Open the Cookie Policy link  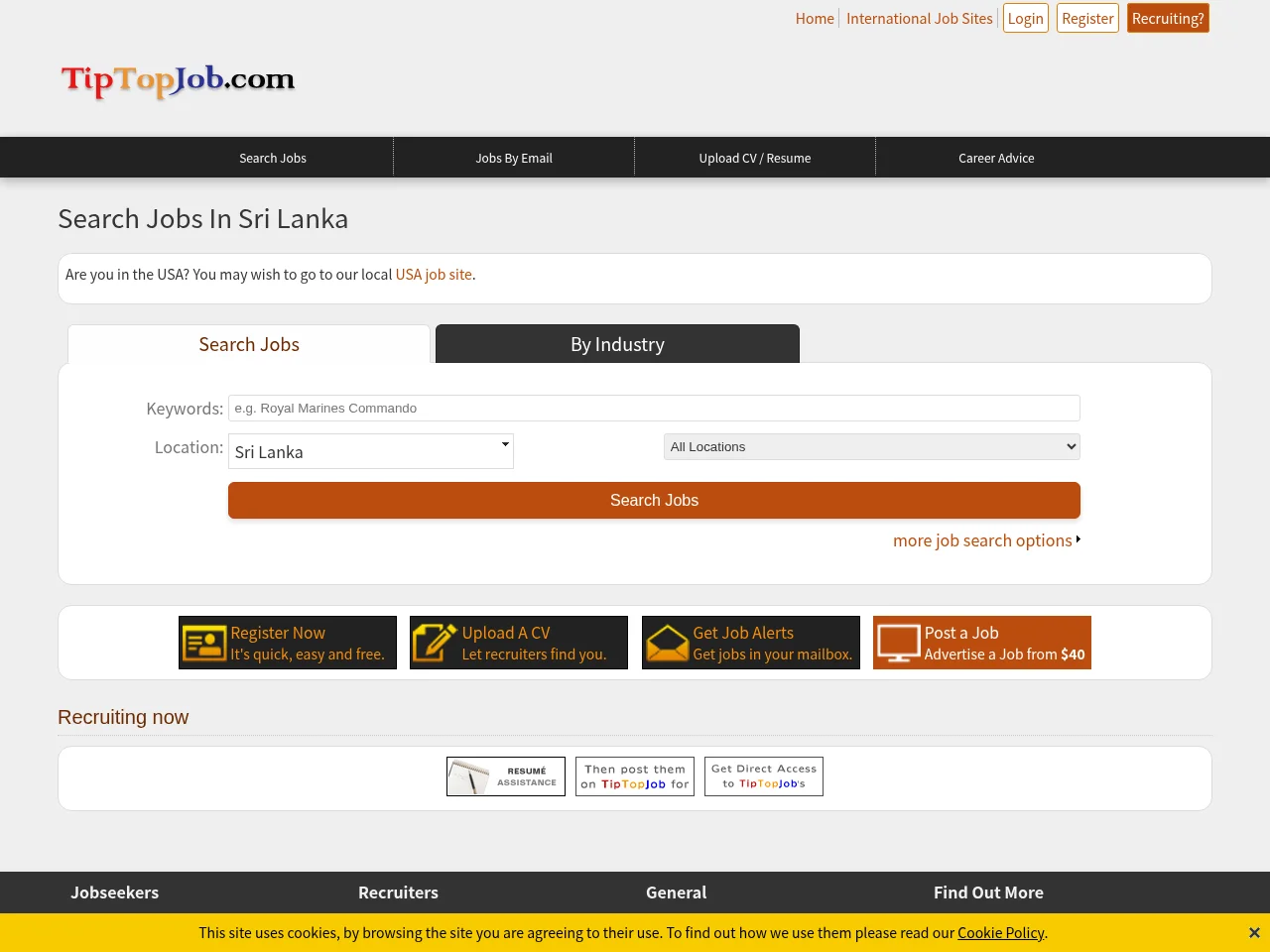1000,933
